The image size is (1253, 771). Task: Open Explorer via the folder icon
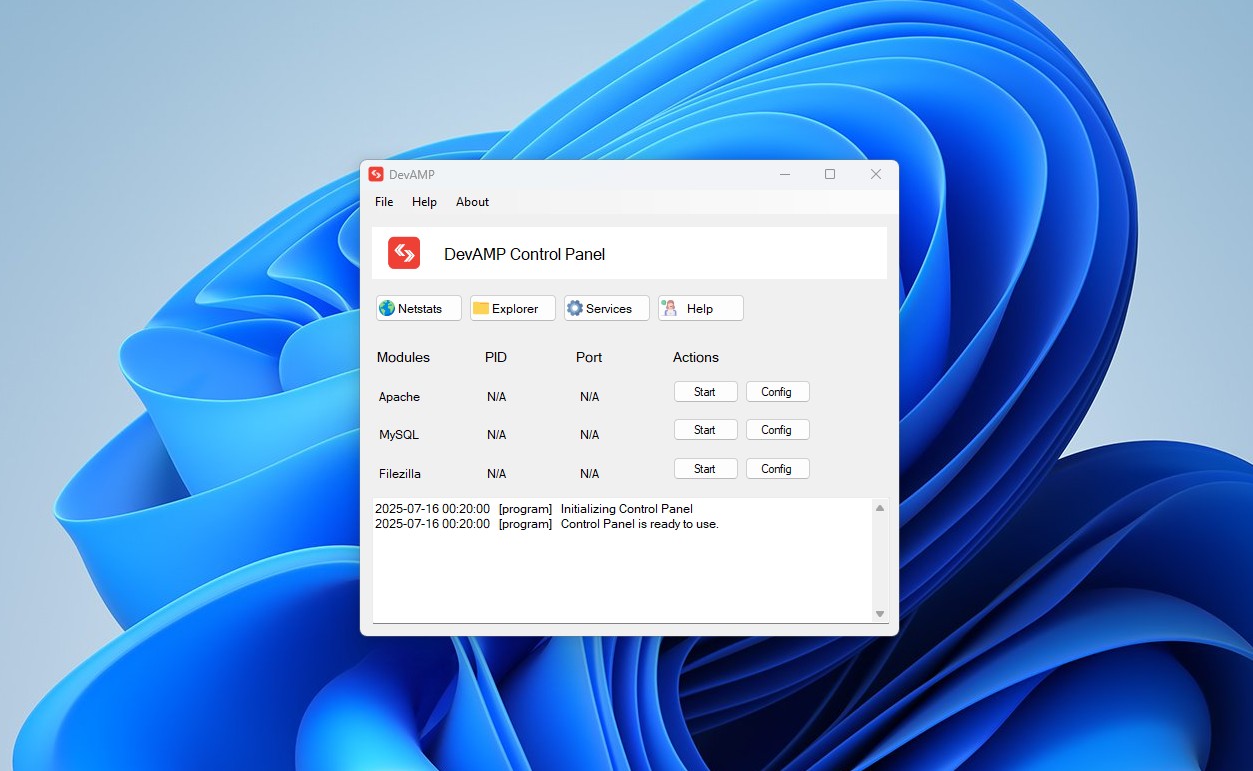coord(481,309)
